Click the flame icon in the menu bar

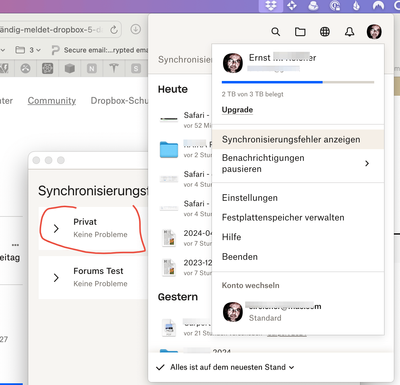356,6
